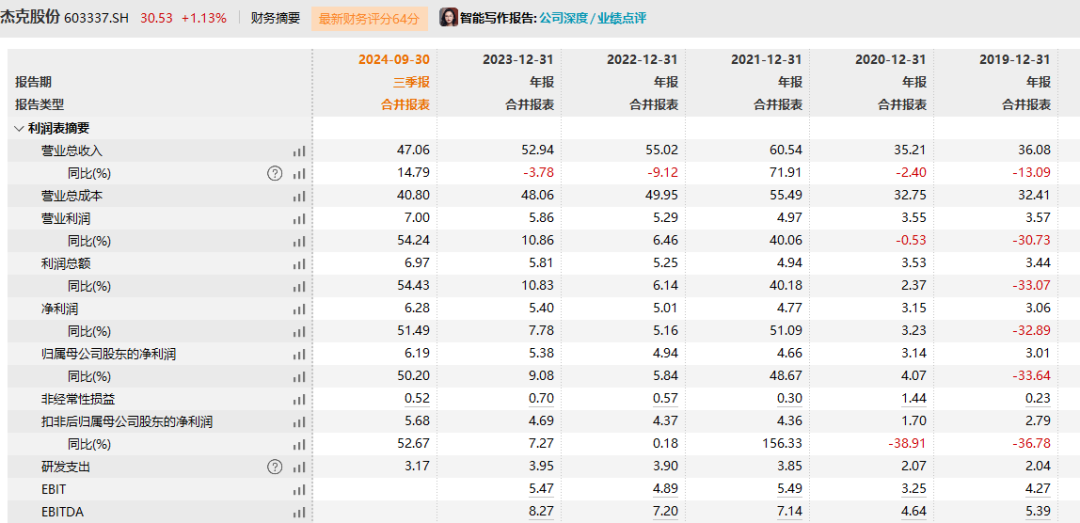Click 2024-09-30 非经常性损益 value 0.52

pyautogui.click(x=417, y=398)
